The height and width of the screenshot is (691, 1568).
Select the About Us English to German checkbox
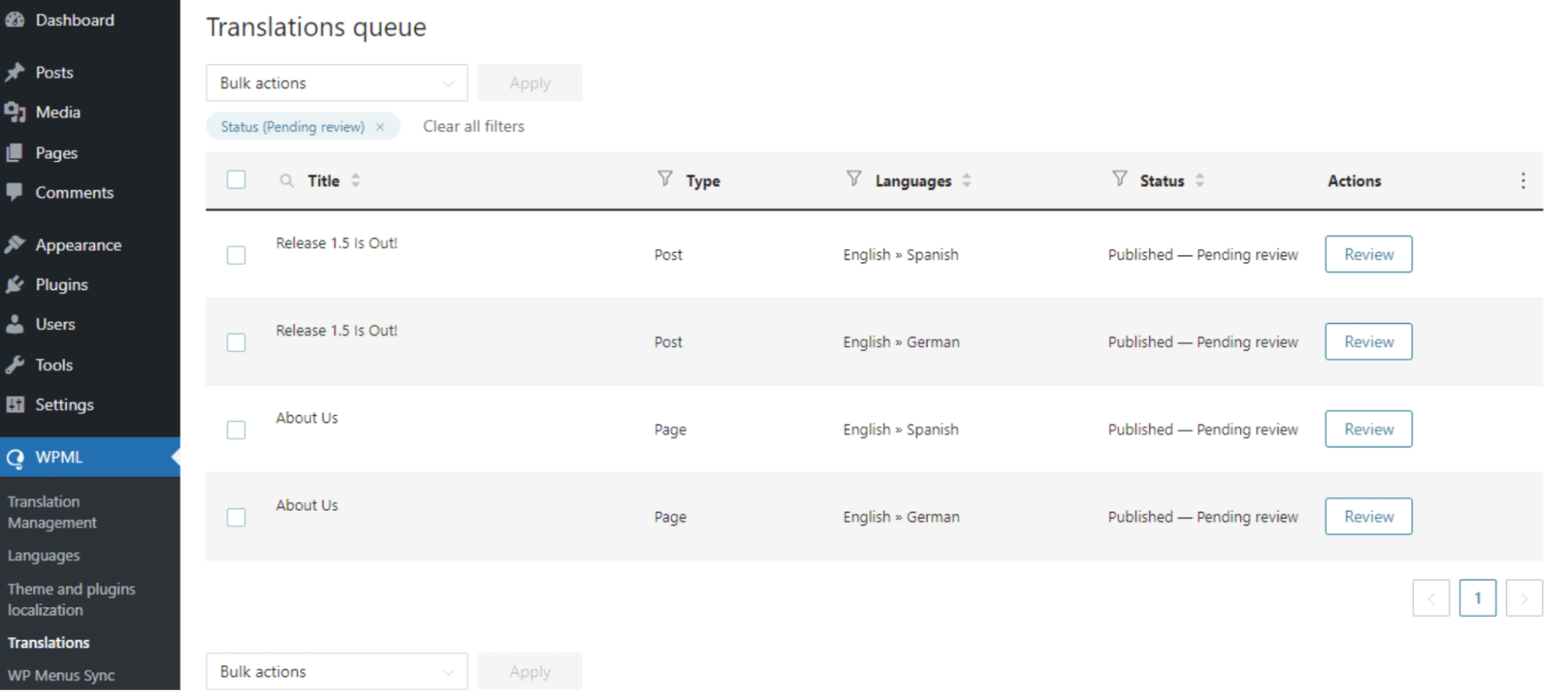[x=236, y=517]
